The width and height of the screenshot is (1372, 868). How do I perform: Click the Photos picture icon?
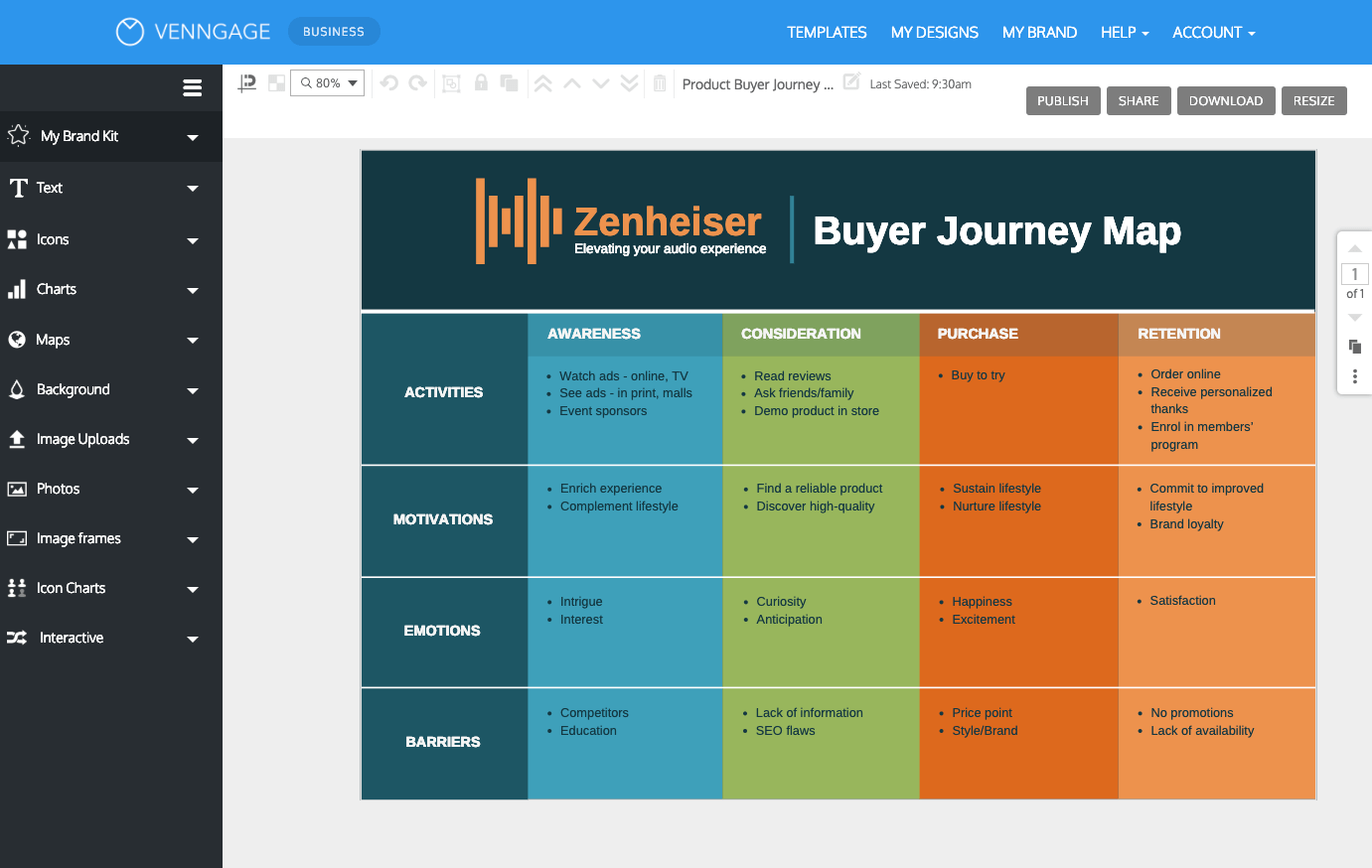17,489
